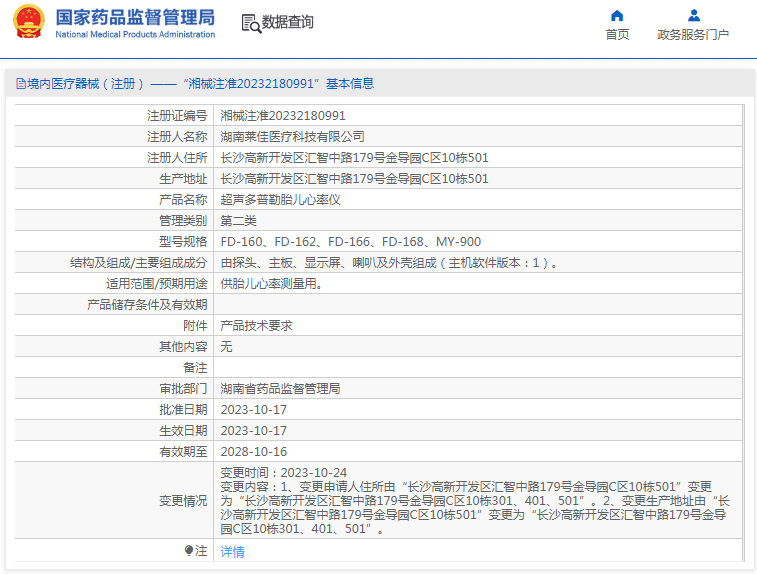Click expiry date 2028-10-16

(253, 452)
